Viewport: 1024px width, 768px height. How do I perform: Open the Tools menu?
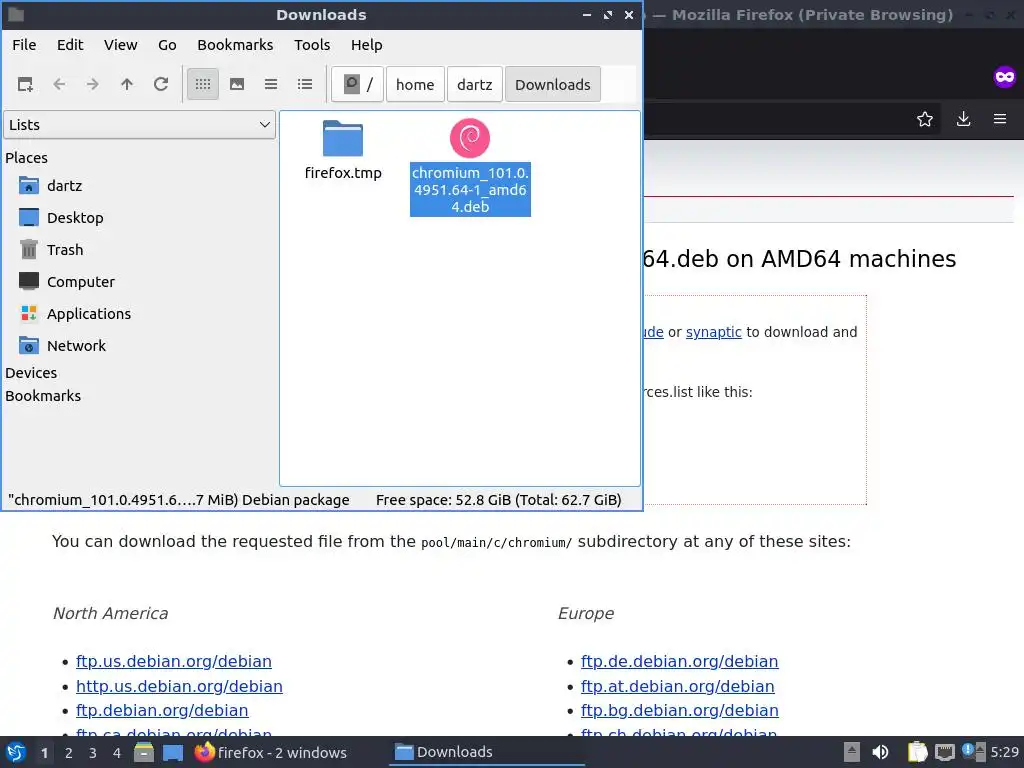(312, 45)
